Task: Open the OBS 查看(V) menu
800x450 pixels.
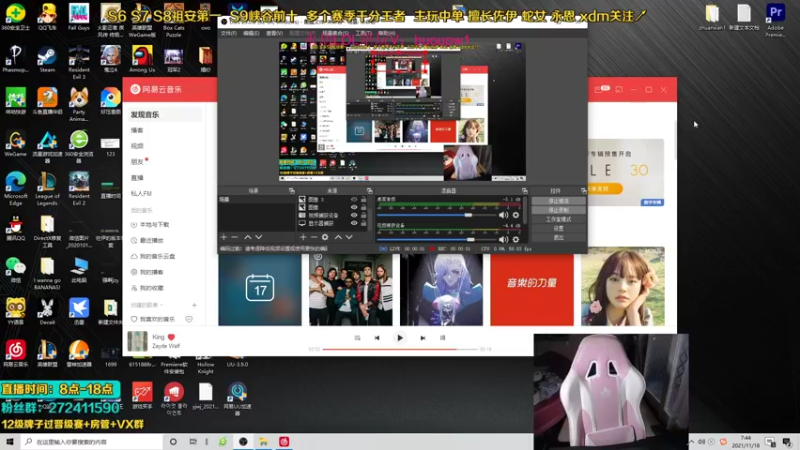Action: tap(274, 33)
